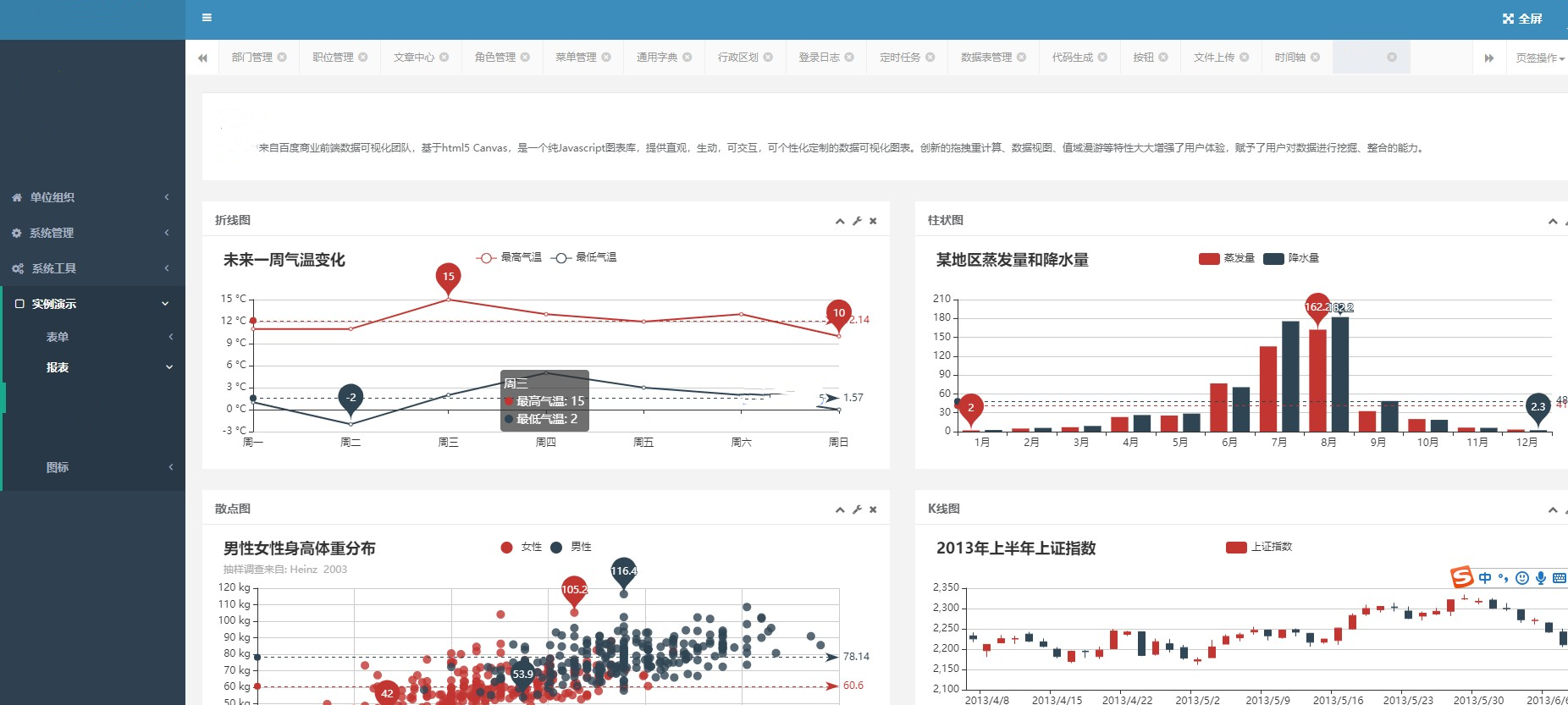This screenshot has width=1568, height=705.
Task: Close the 部门管理 tab
Action: [x=282, y=58]
